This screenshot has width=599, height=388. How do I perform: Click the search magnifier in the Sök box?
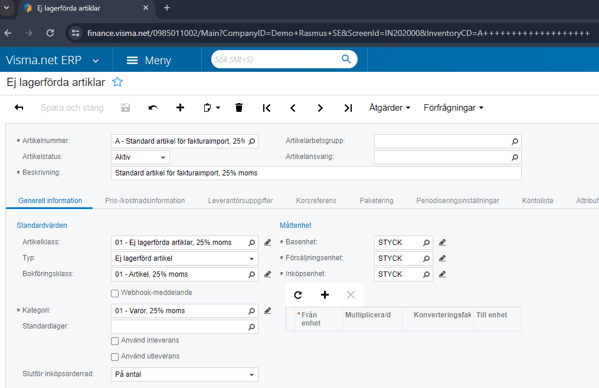pos(346,59)
